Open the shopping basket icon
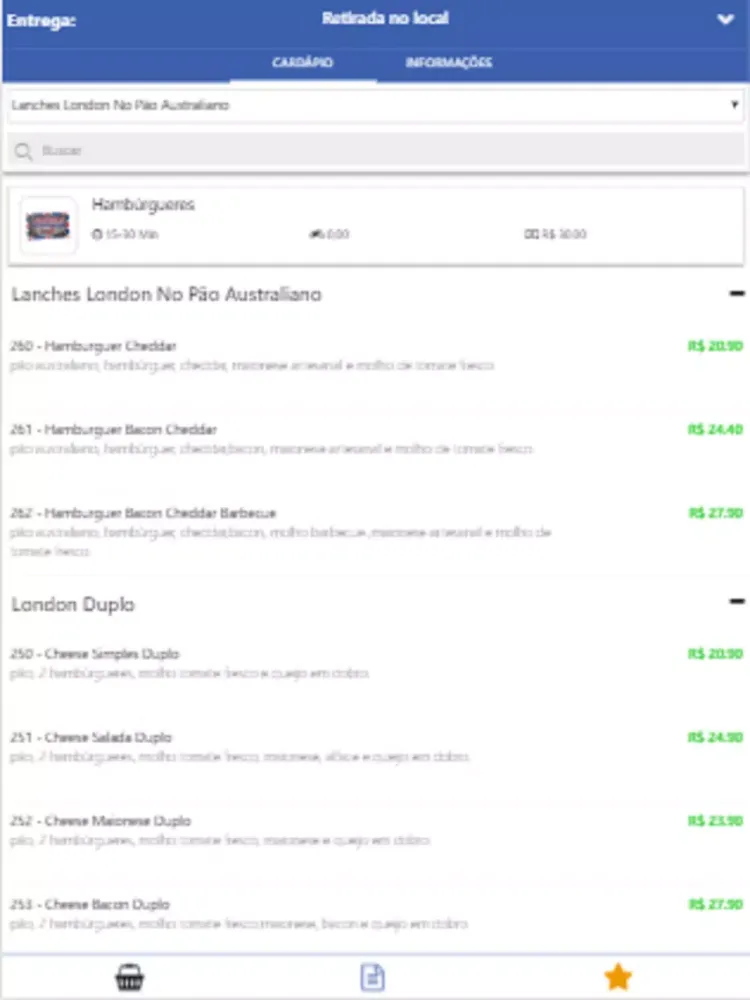 pyautogui.click(x=129, y=976)
